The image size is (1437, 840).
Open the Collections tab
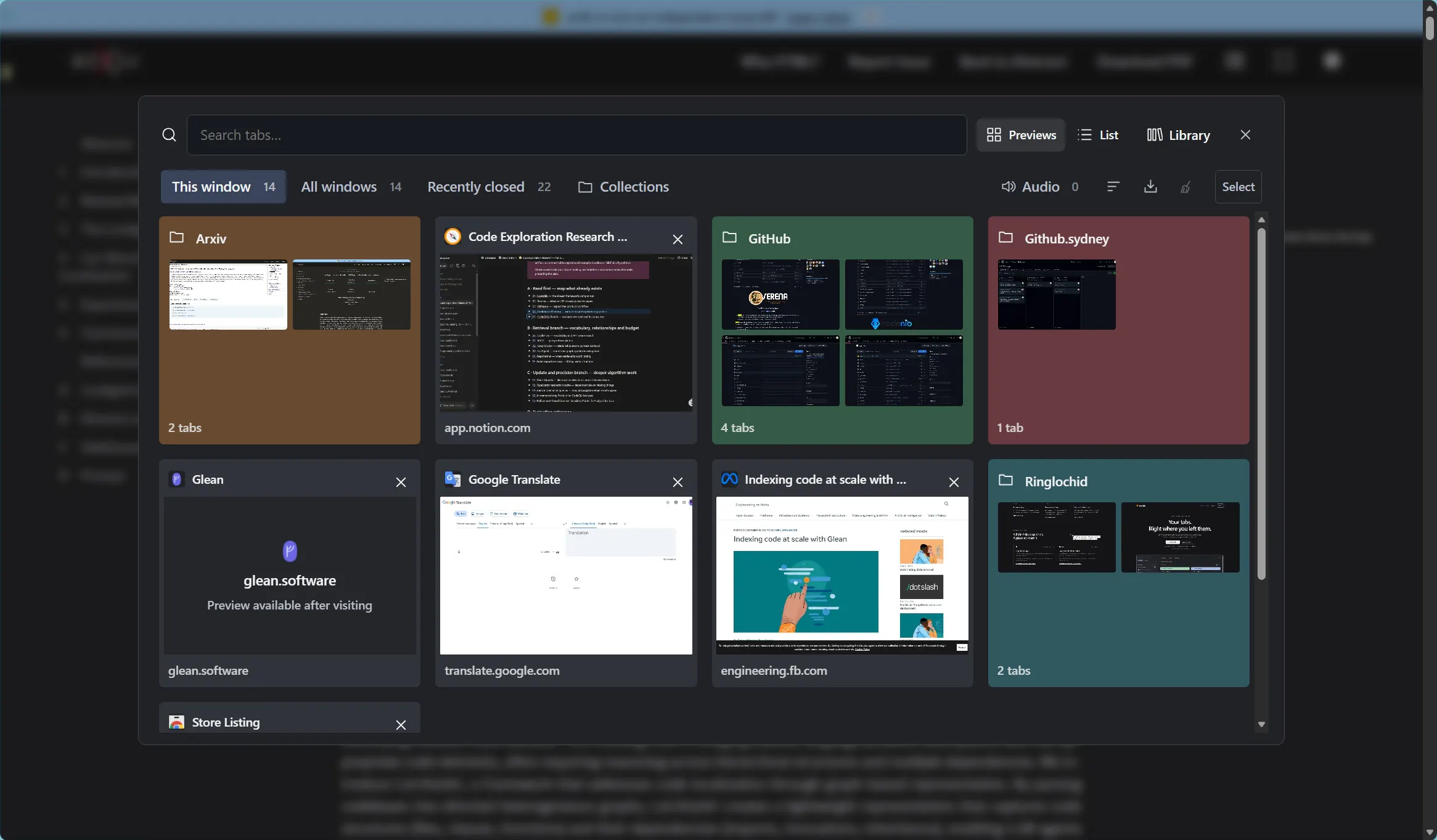click(623, 187)
